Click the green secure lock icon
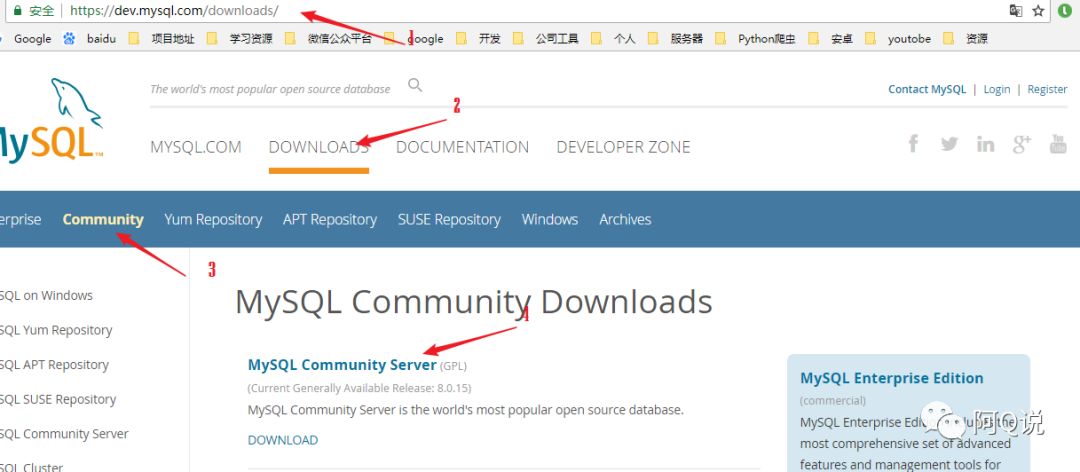1080x472 pixels. pos(18,11)
